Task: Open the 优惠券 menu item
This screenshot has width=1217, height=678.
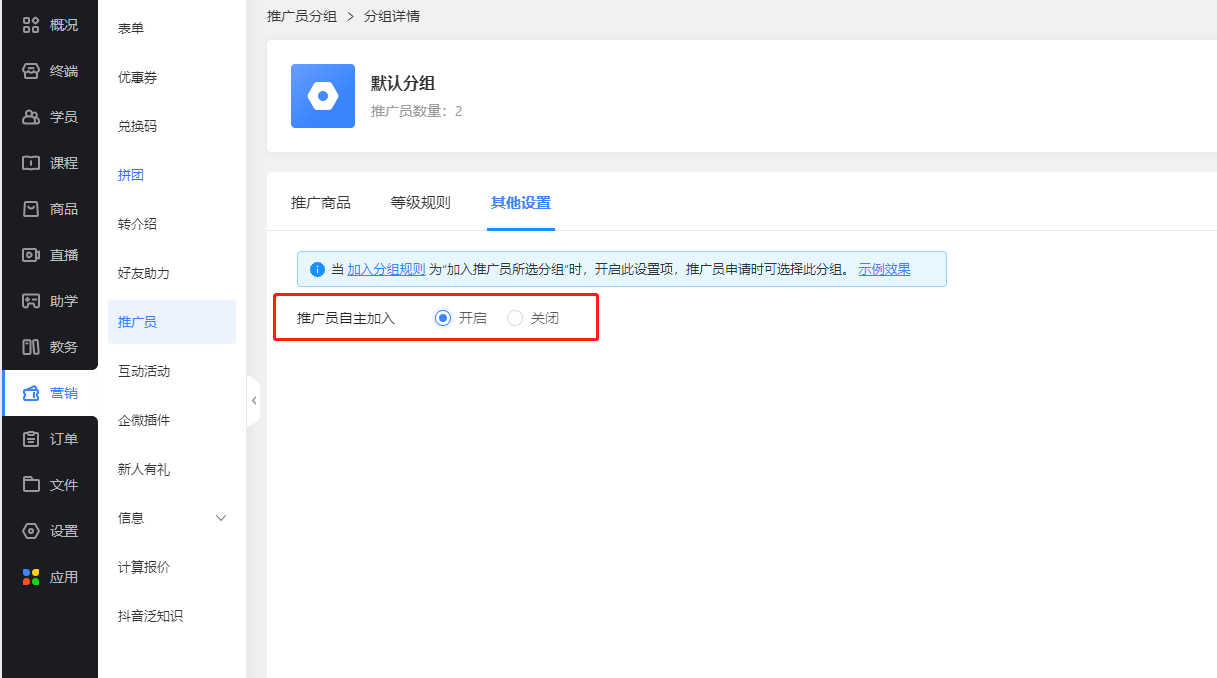Action: (137, 77)
